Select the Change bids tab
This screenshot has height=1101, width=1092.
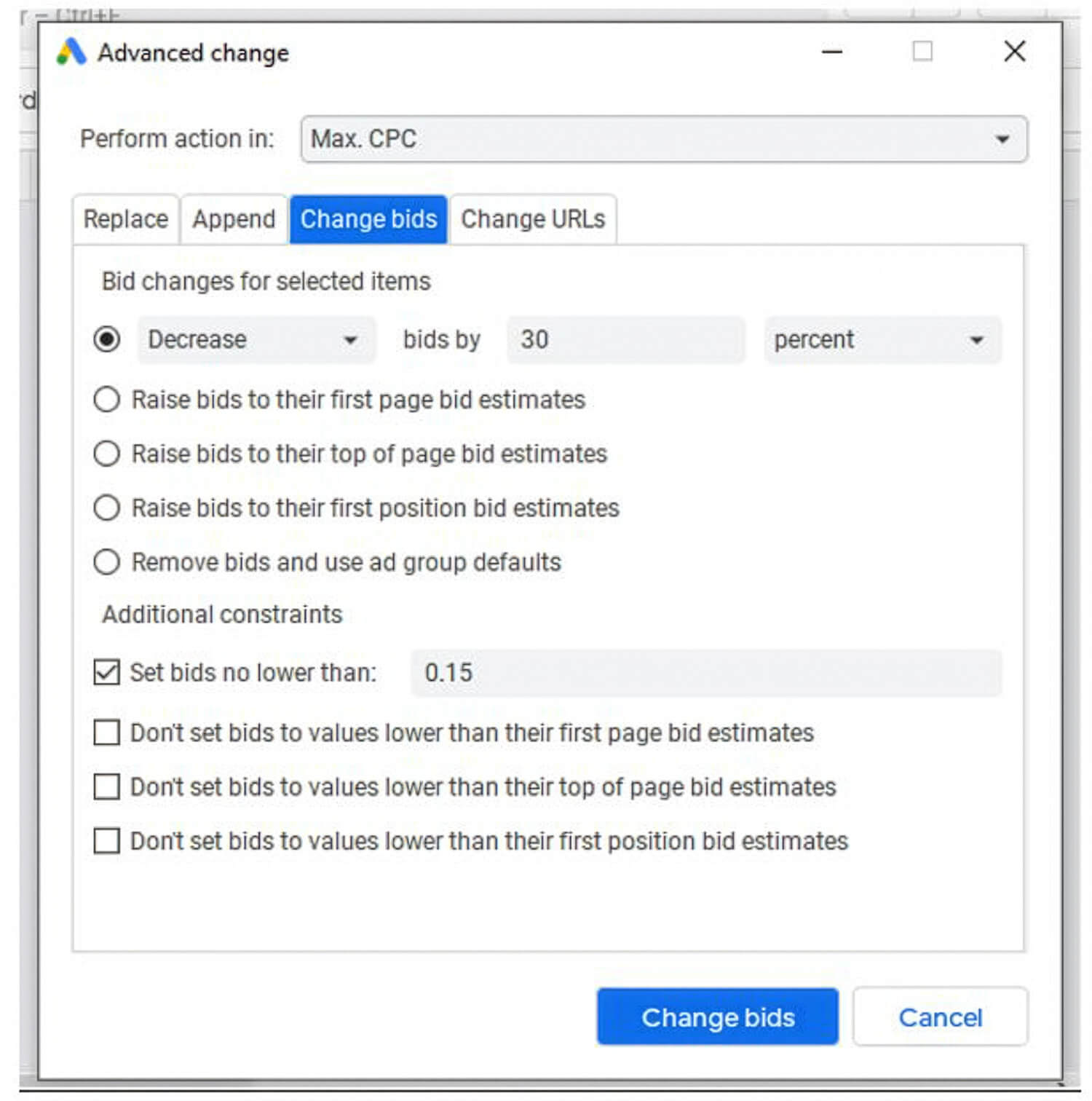pos(368,219)
